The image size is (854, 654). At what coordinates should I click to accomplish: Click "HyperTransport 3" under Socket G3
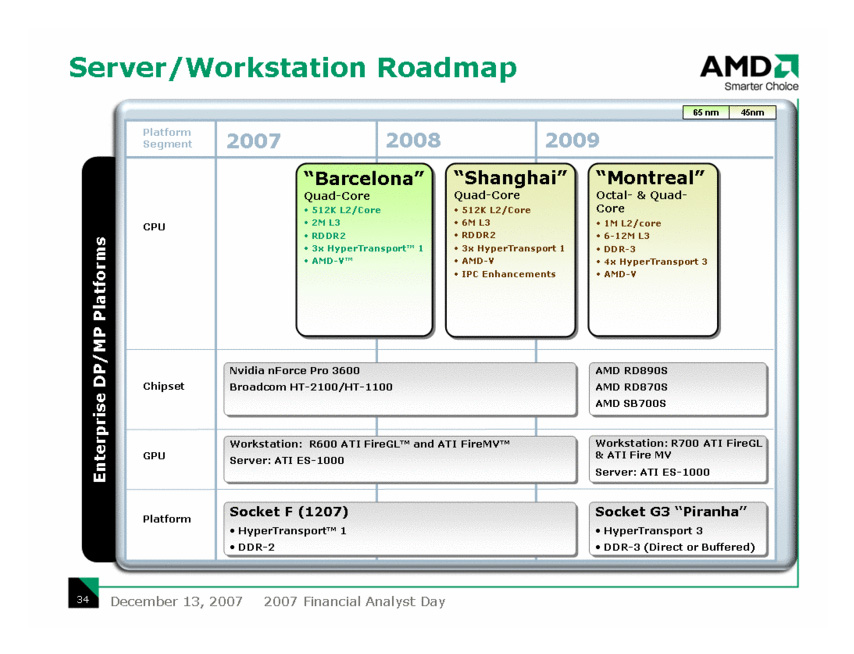[652, 531]
